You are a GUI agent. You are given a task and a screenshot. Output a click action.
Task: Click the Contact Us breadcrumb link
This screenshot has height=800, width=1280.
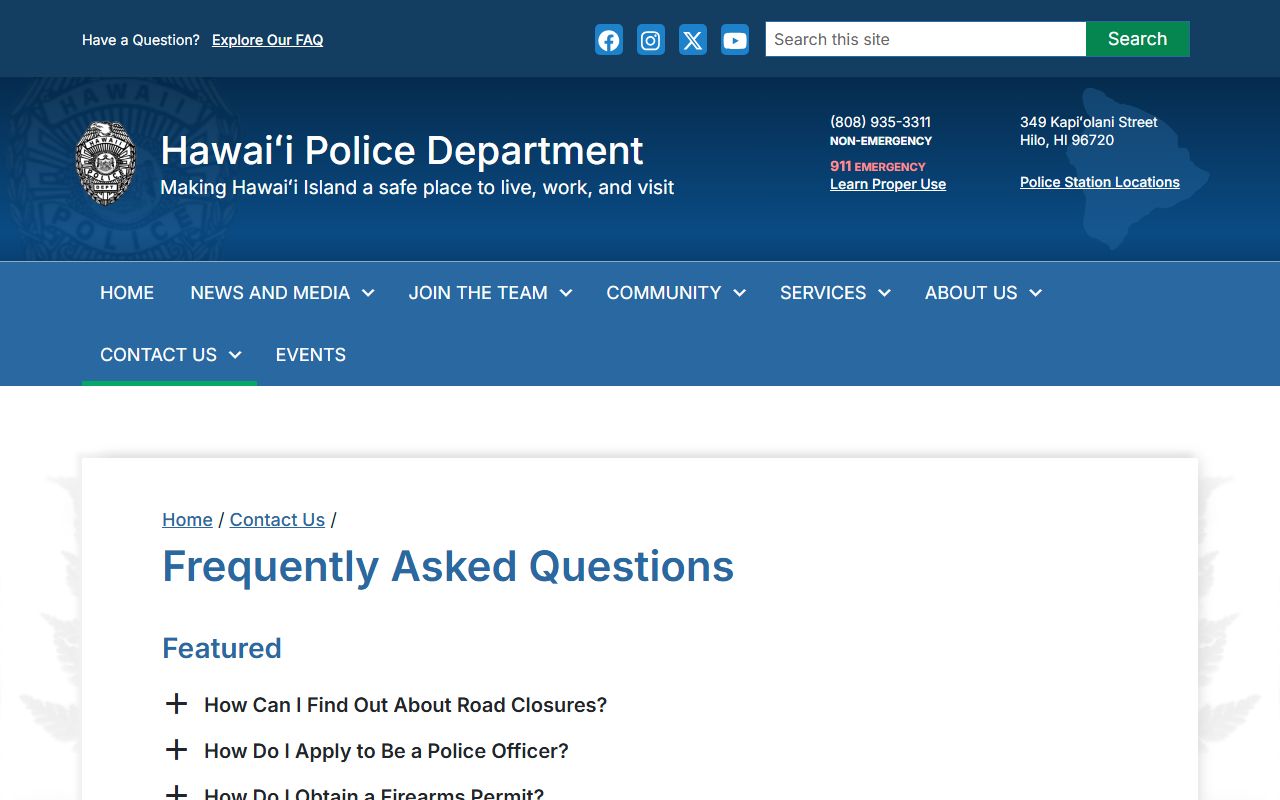(x=277, y=520)
